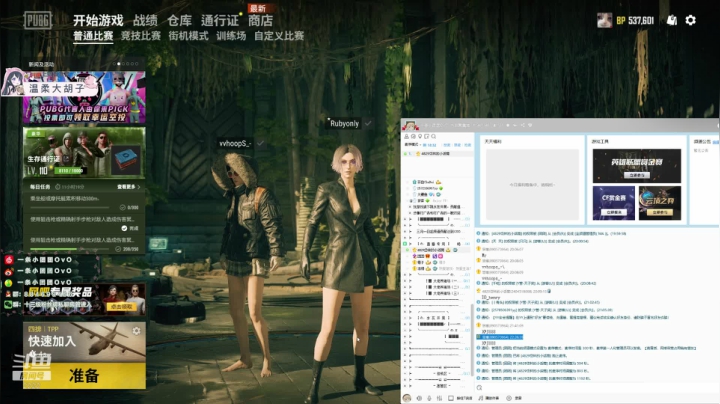
Task: Switch to the 战绩 tab
Action: 145,20
